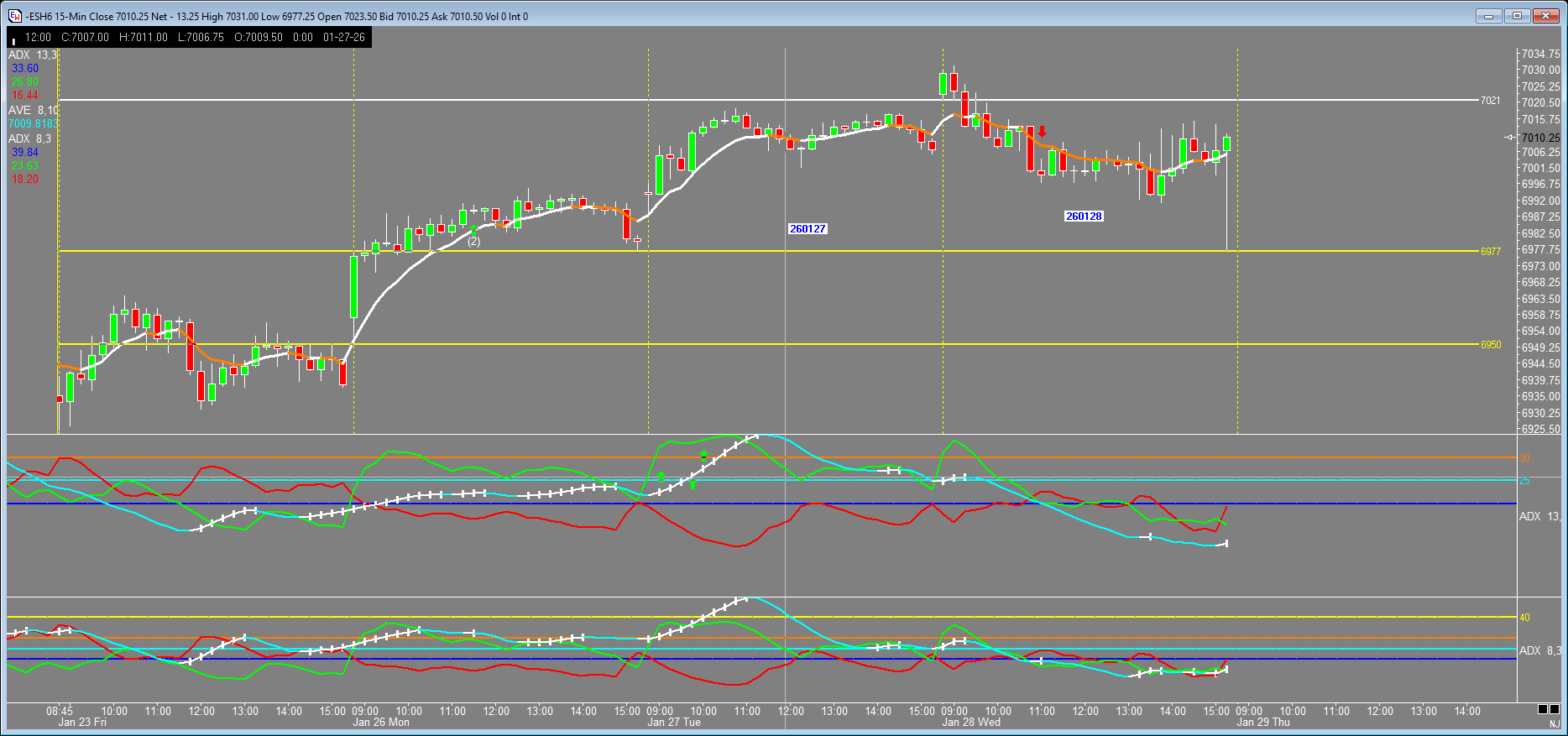Click the AVE 8,10 study label

click(32, 111)
